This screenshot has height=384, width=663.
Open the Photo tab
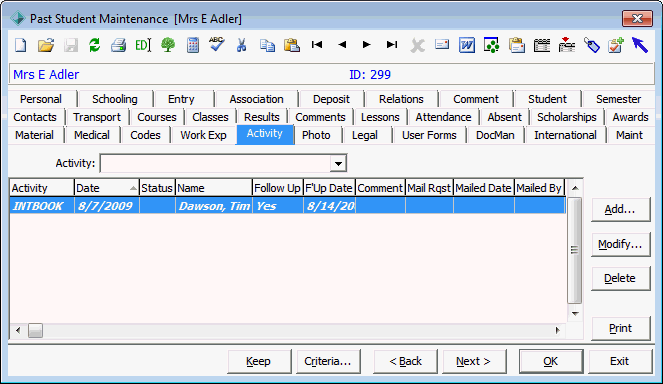[316, 135]
